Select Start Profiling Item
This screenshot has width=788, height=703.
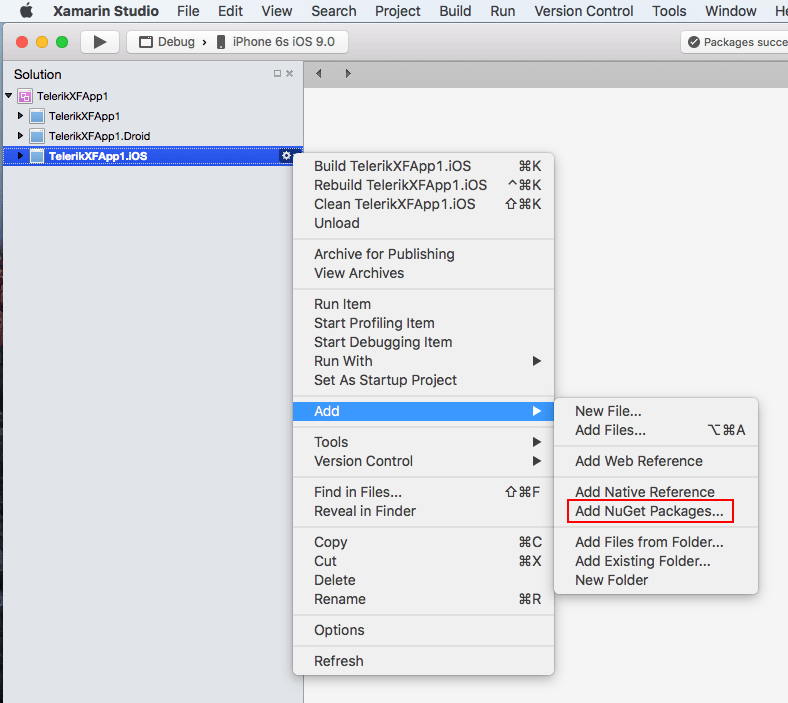point(423,323)
